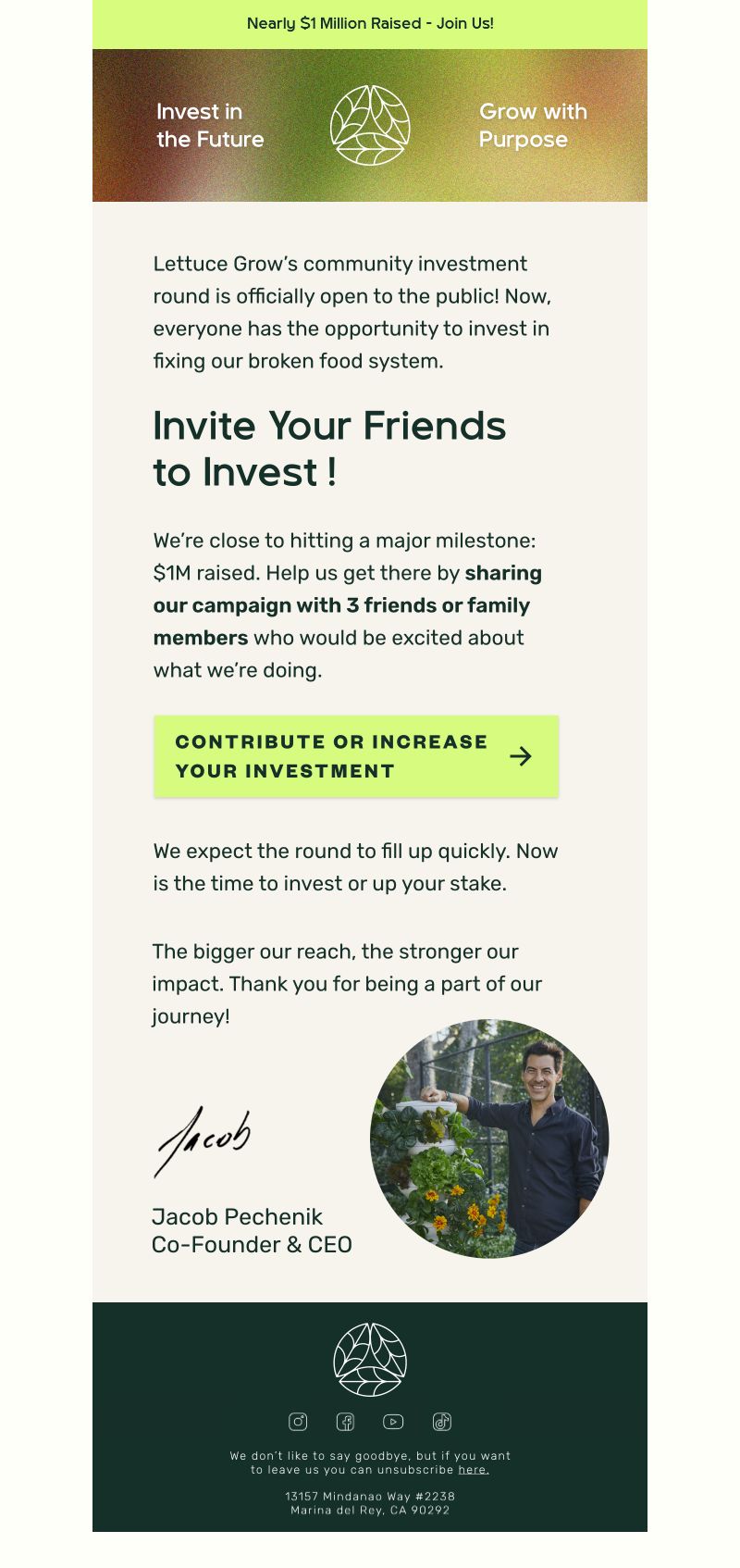Click Contribute or Increase Your Investment button

click(356, 756)
